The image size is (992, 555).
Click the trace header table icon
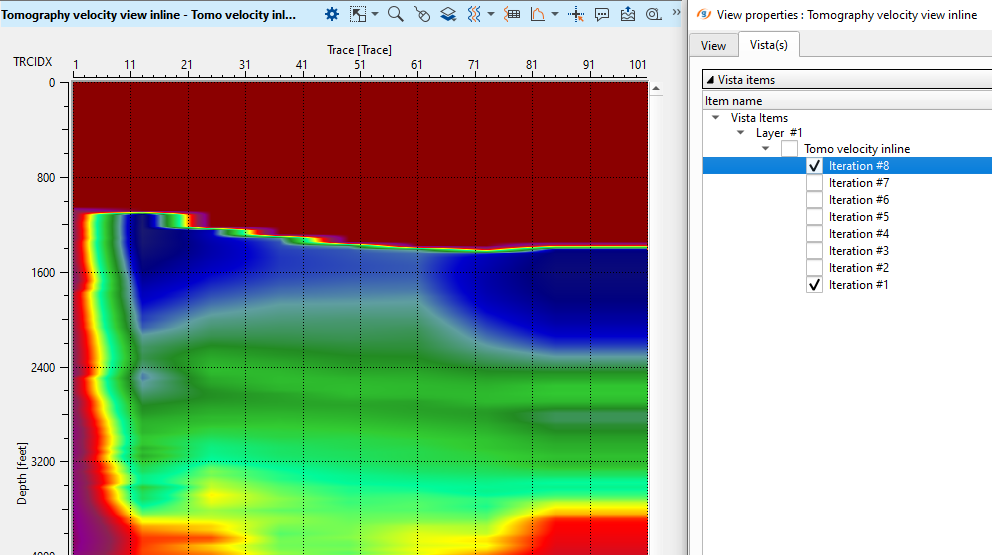(512, 14)
